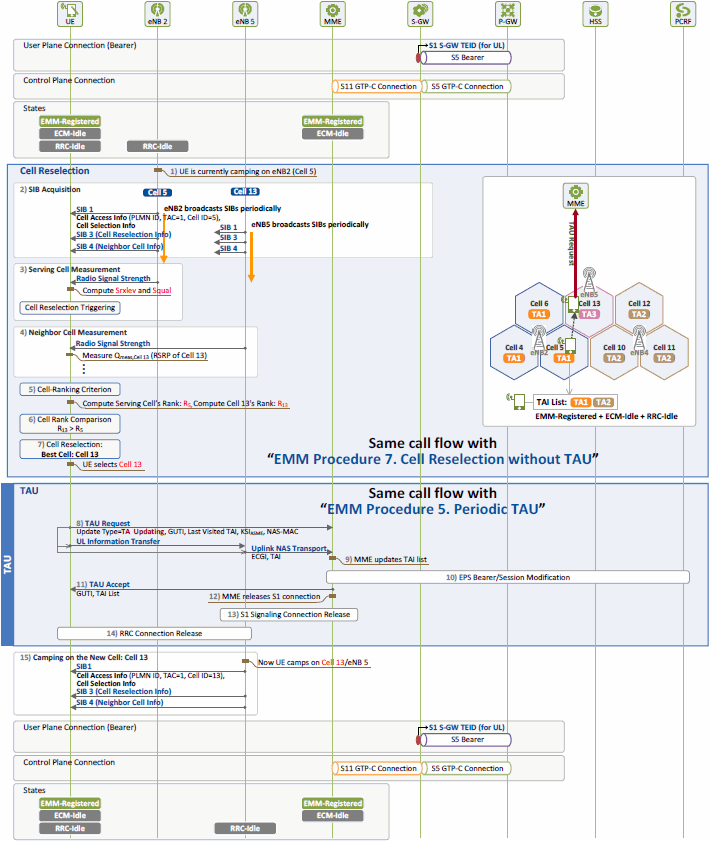
Task: Click the MME gear icon in header row
Action: click(332, 13)
